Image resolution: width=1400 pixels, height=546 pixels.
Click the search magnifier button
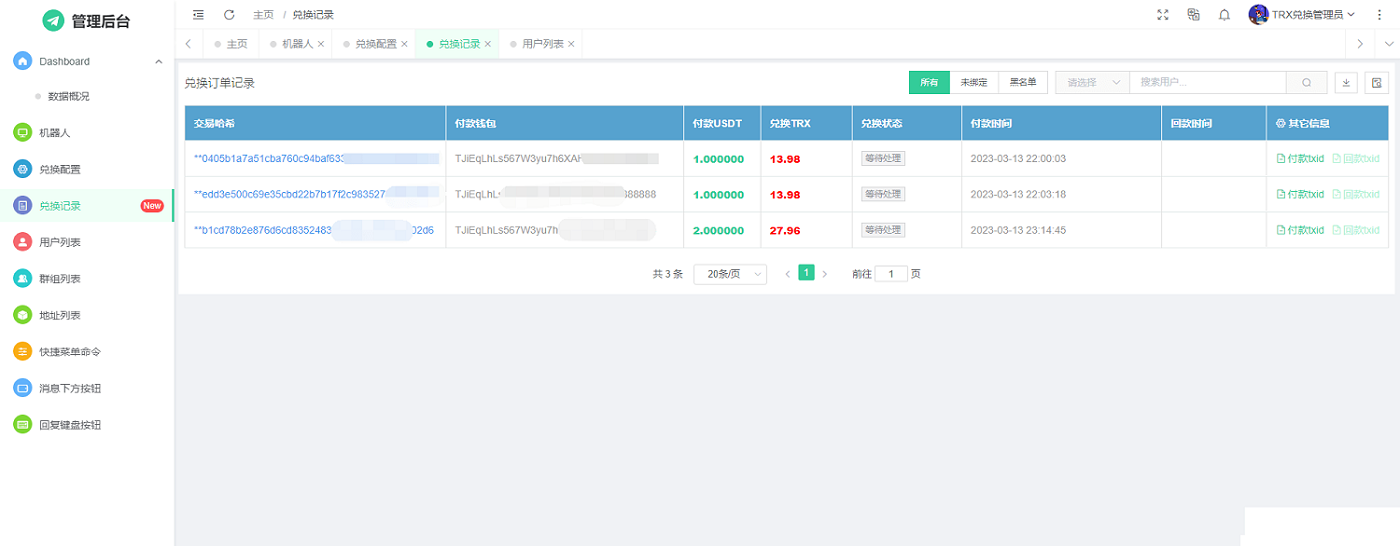click(x=1306, y=83)
